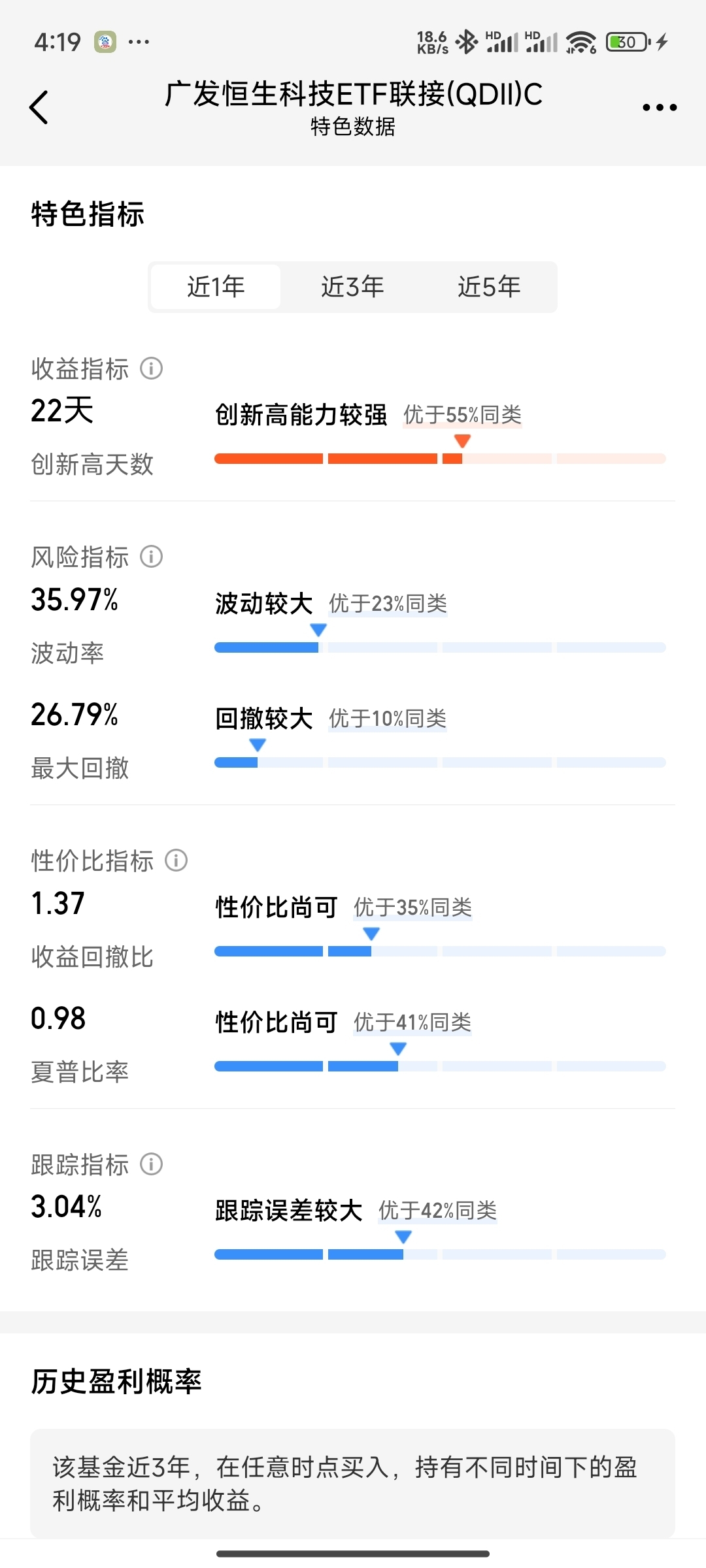
Task: Tap the orange marker on 创新高 bar
Action: point(462,442)
